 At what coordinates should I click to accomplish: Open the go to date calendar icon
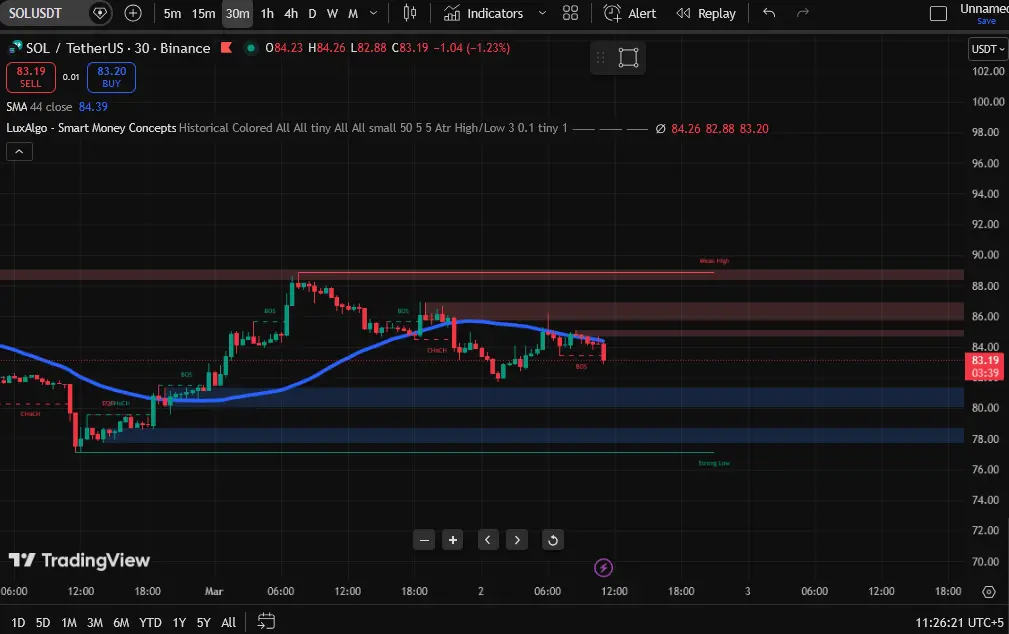(x=266, y=622)
